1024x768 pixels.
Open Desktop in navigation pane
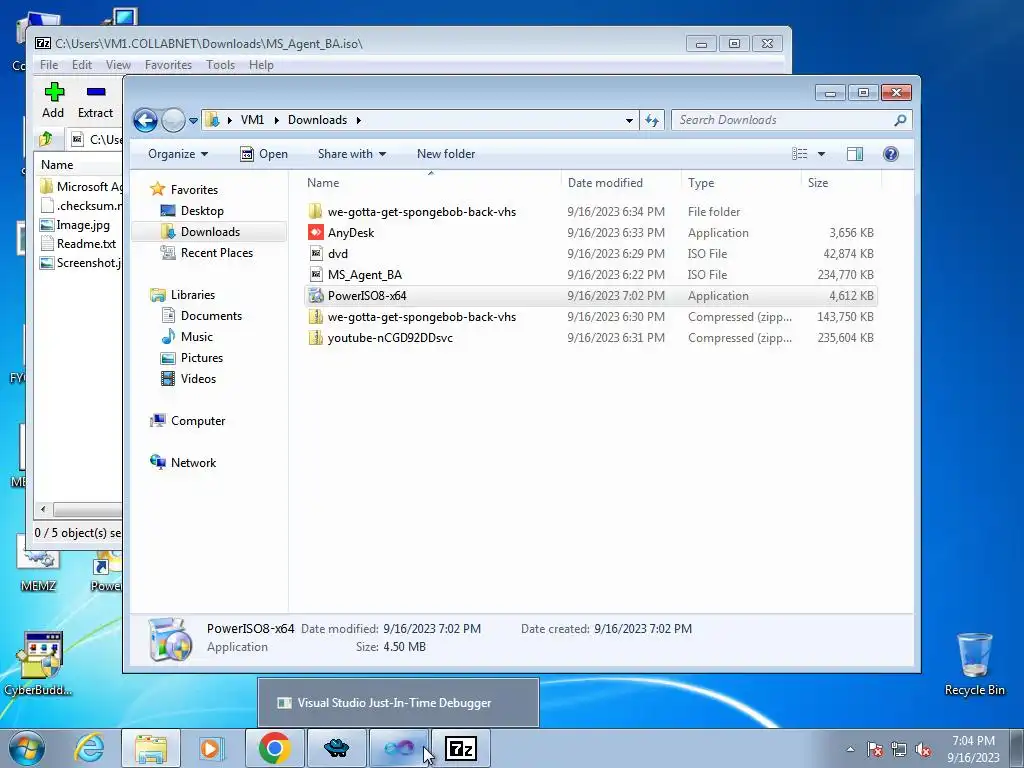tap(202, 211)
